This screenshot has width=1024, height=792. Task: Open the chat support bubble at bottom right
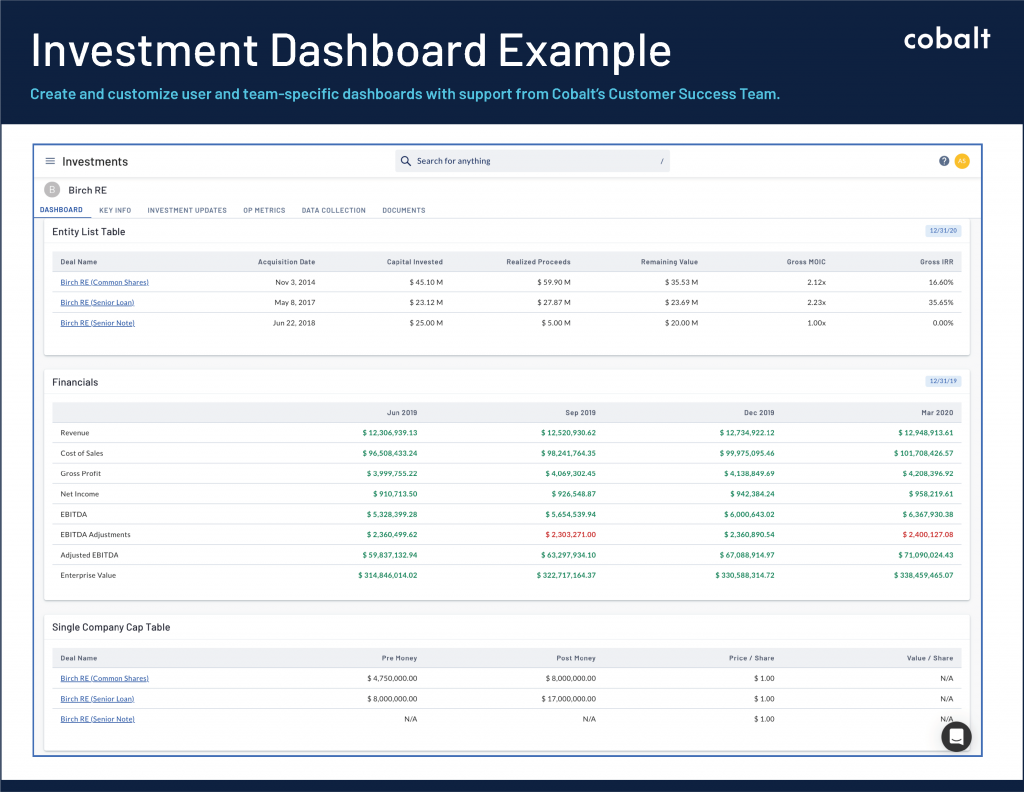pos(956,736)
